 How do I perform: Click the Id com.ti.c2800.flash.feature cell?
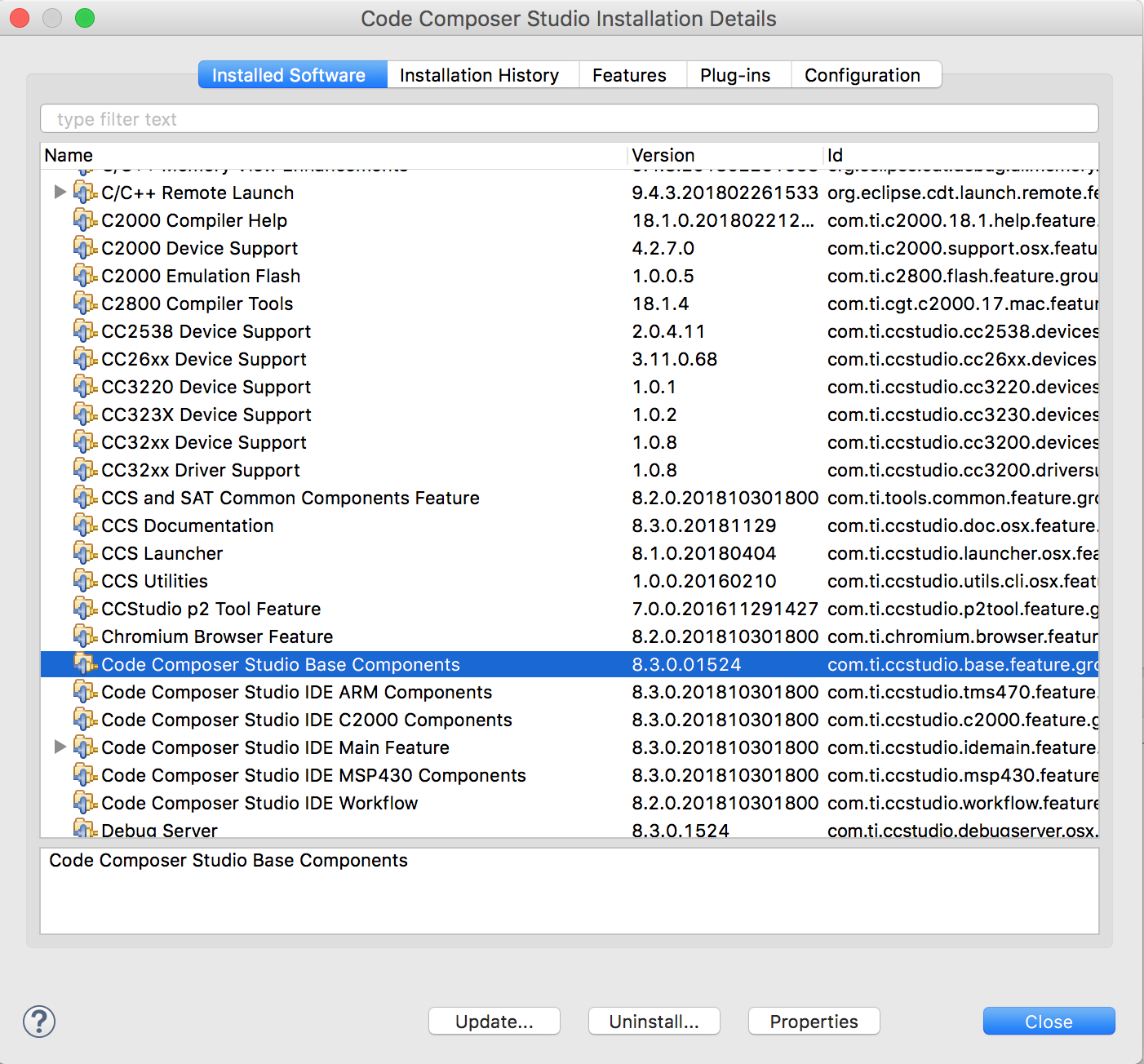click(963, 276)
